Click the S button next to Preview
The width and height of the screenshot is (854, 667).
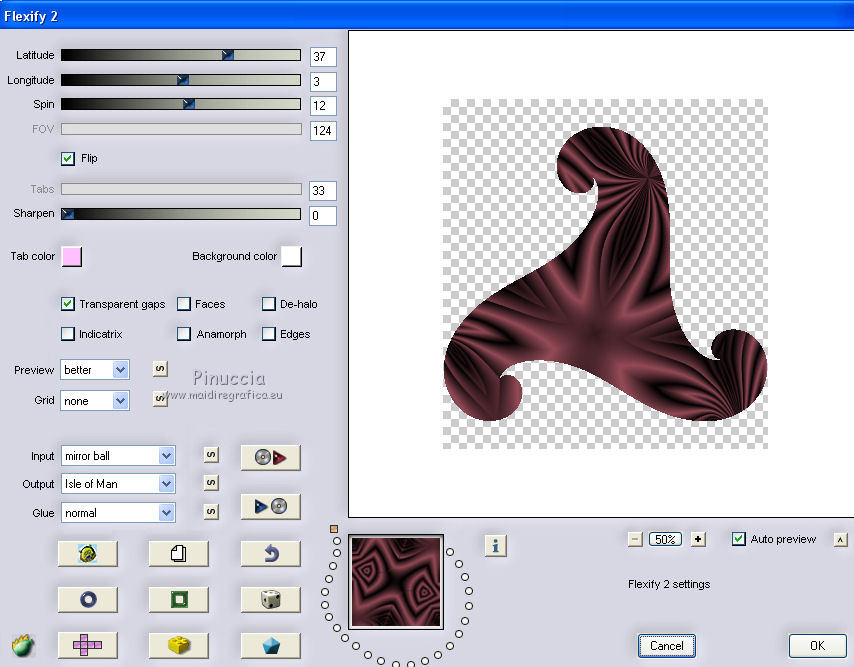click(x=160, y=369)
